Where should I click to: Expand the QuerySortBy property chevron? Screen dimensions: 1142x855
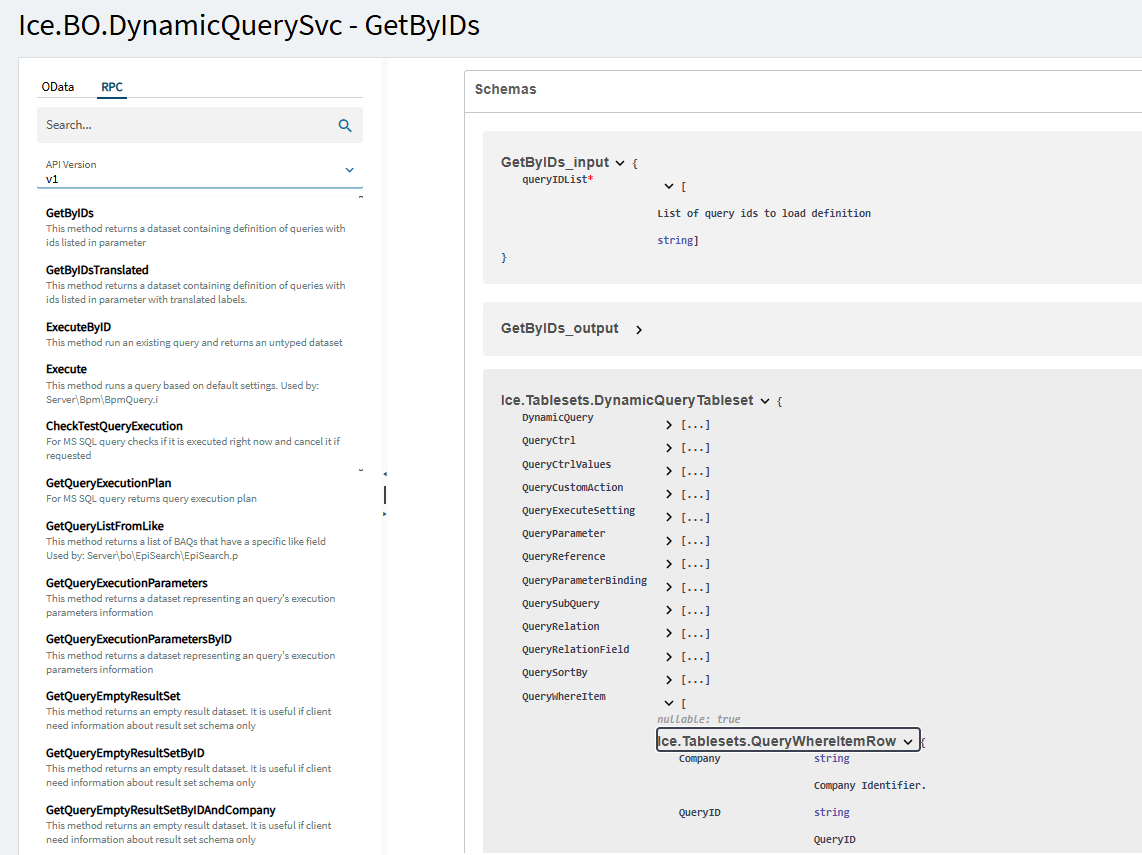coord(669,680)
